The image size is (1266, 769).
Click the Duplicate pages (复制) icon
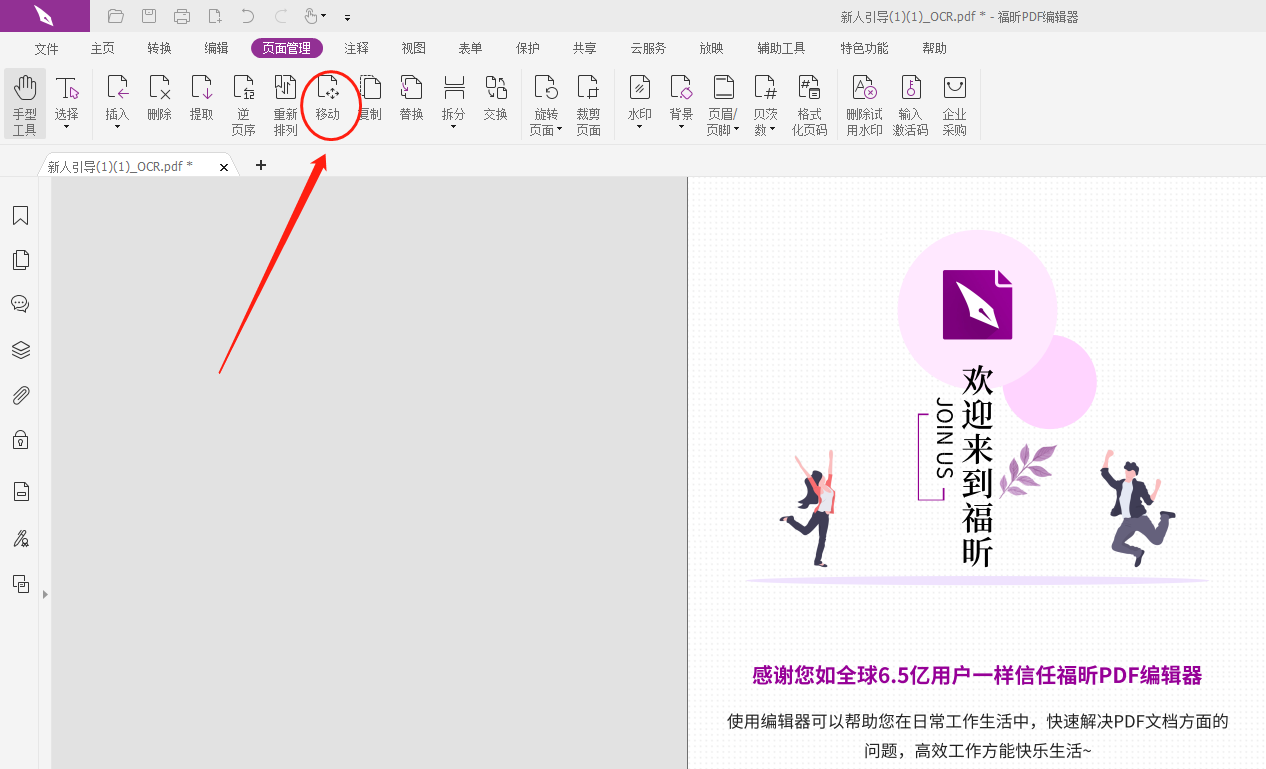(x=369, y=100)
